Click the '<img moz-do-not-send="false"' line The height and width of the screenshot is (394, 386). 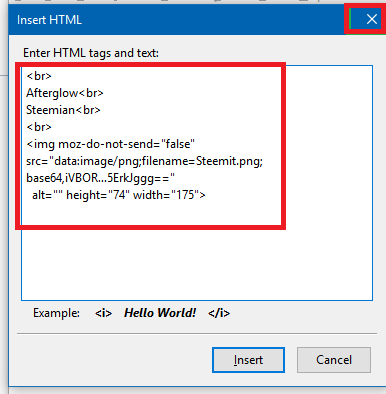pyautogui.click(x=110, y=144)
